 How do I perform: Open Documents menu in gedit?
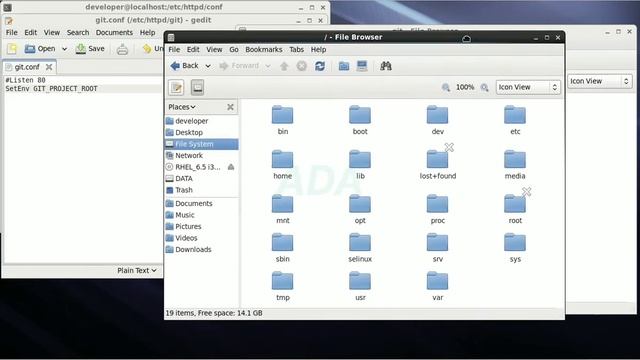(x=114, y=33)
